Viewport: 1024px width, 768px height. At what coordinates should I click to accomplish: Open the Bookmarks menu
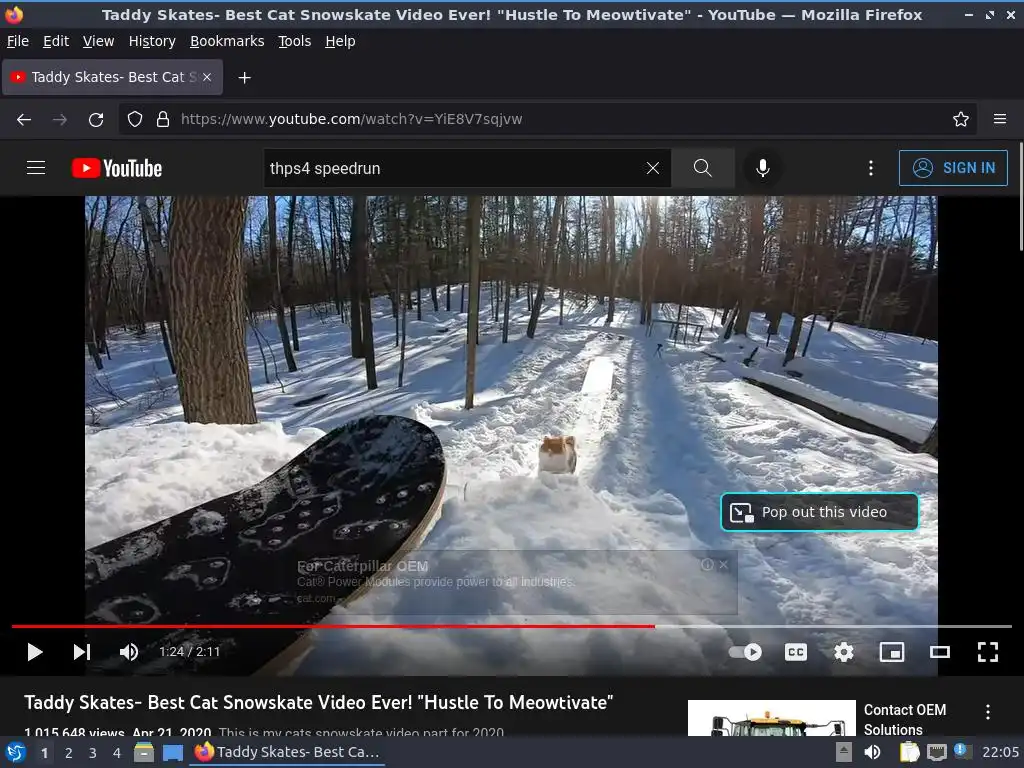[x=227, y=41]
